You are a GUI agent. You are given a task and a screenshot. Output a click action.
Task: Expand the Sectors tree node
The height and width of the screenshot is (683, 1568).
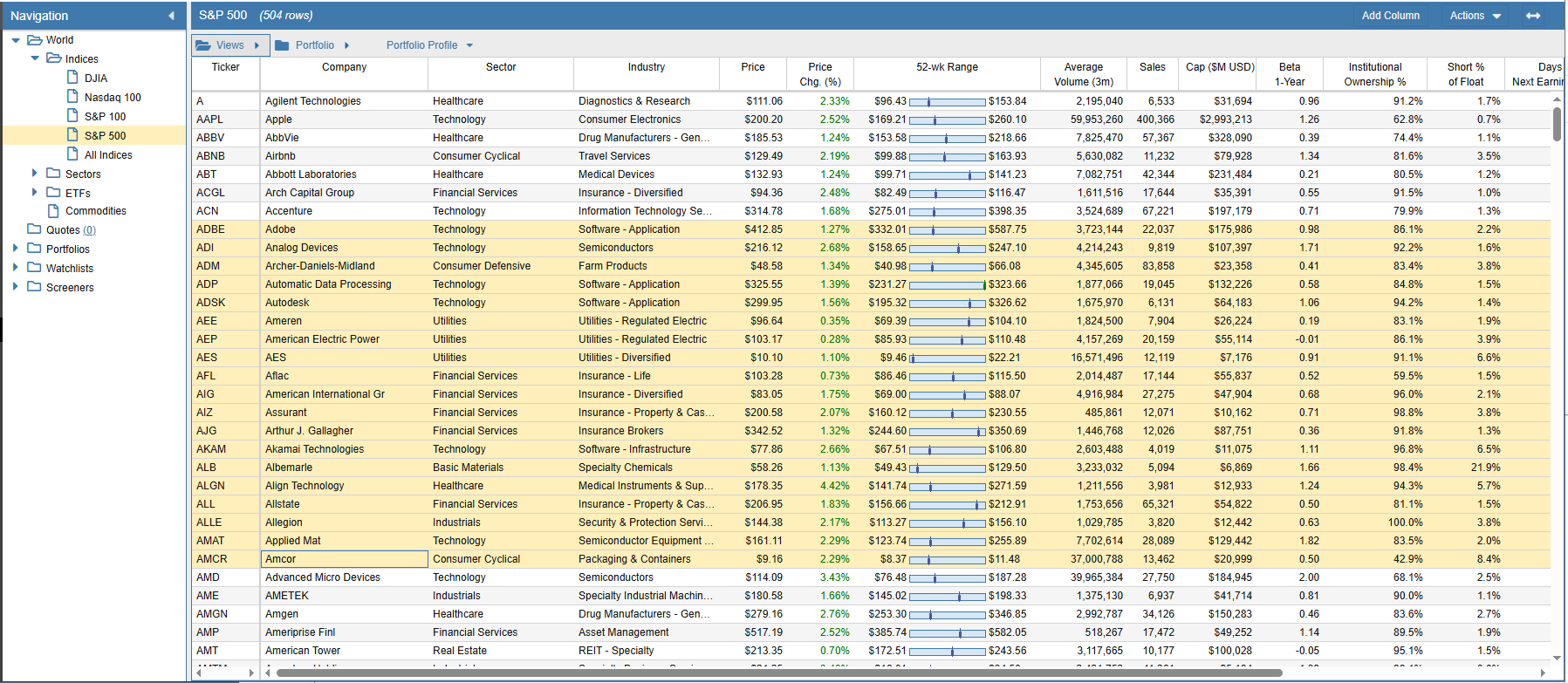pyautogui.click(x=35, y=174)
